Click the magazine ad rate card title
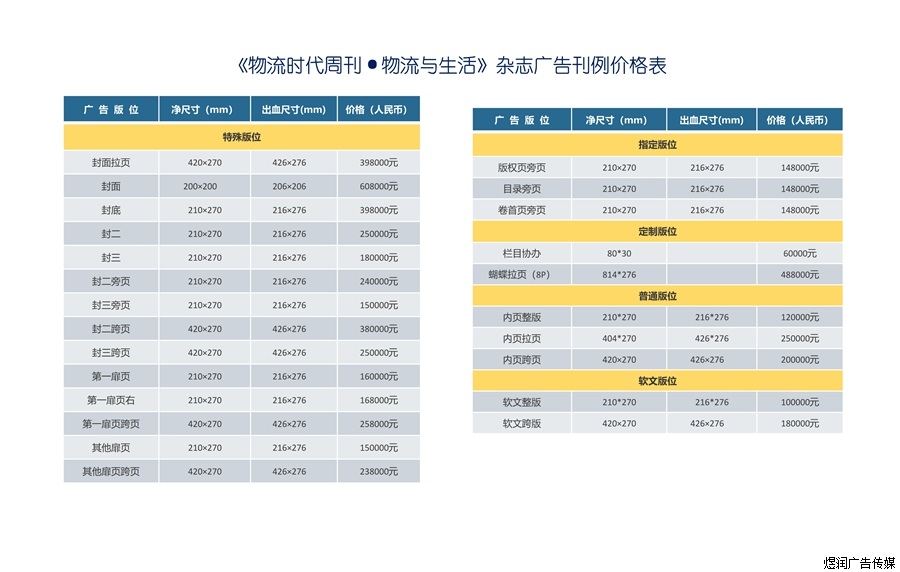The image size is (900, 572). pyautogui.click(x=451, y=65)
